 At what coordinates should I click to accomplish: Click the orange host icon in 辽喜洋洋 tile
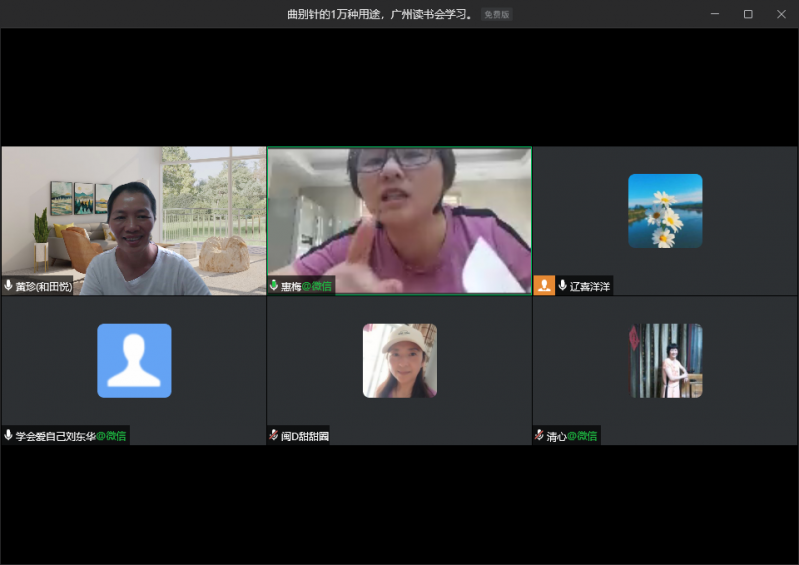pyautogui.click(x=544, y=286)
